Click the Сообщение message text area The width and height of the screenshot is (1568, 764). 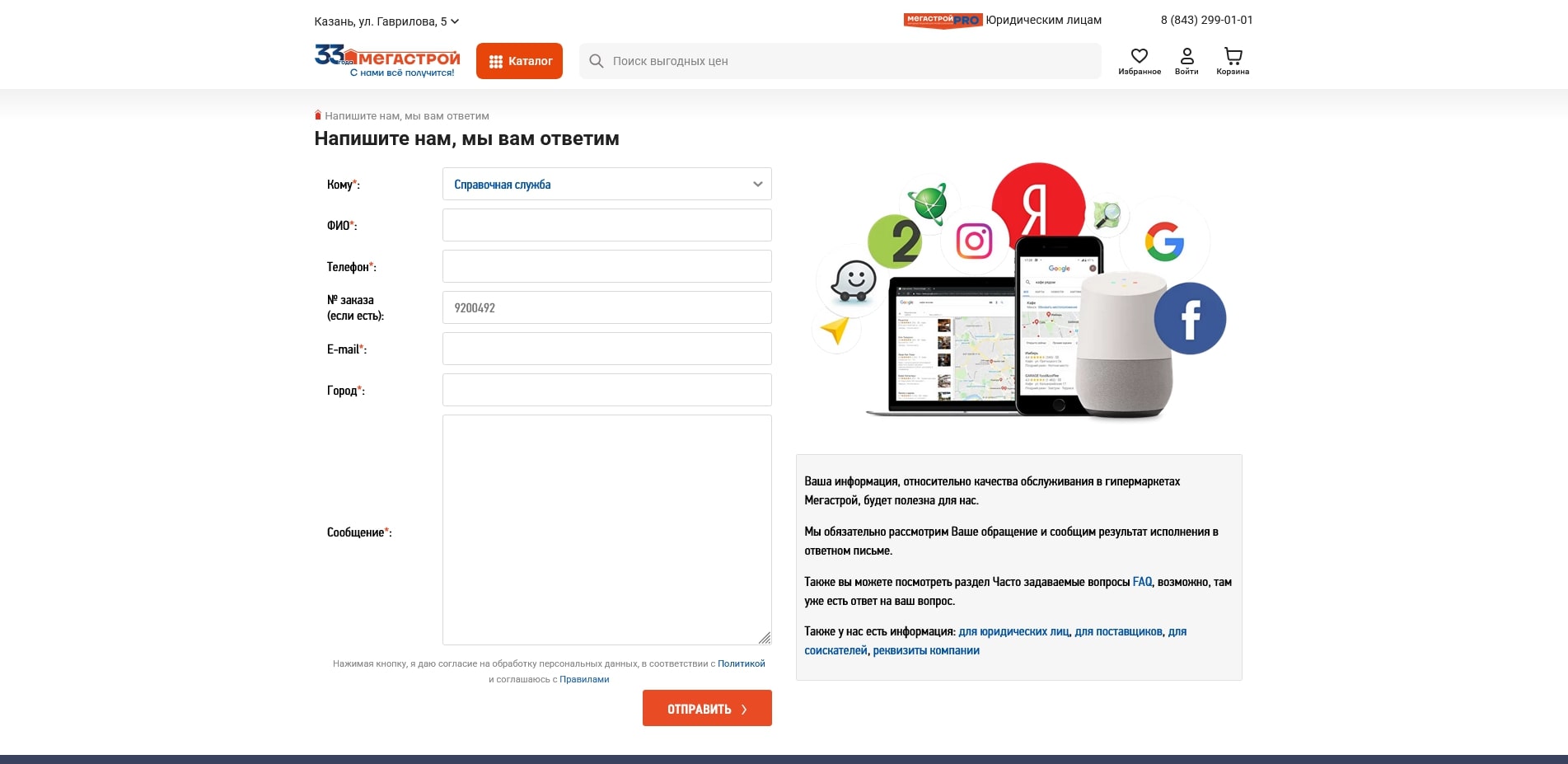click(x=606, y=529)
